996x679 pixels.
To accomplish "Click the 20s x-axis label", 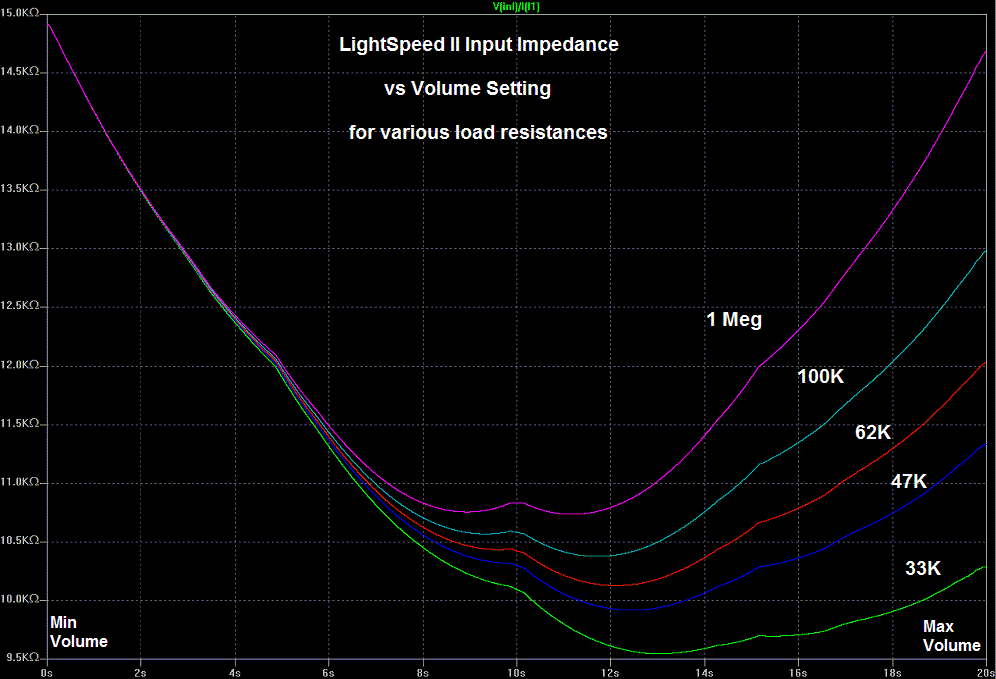I will click(x=986, y=673).
